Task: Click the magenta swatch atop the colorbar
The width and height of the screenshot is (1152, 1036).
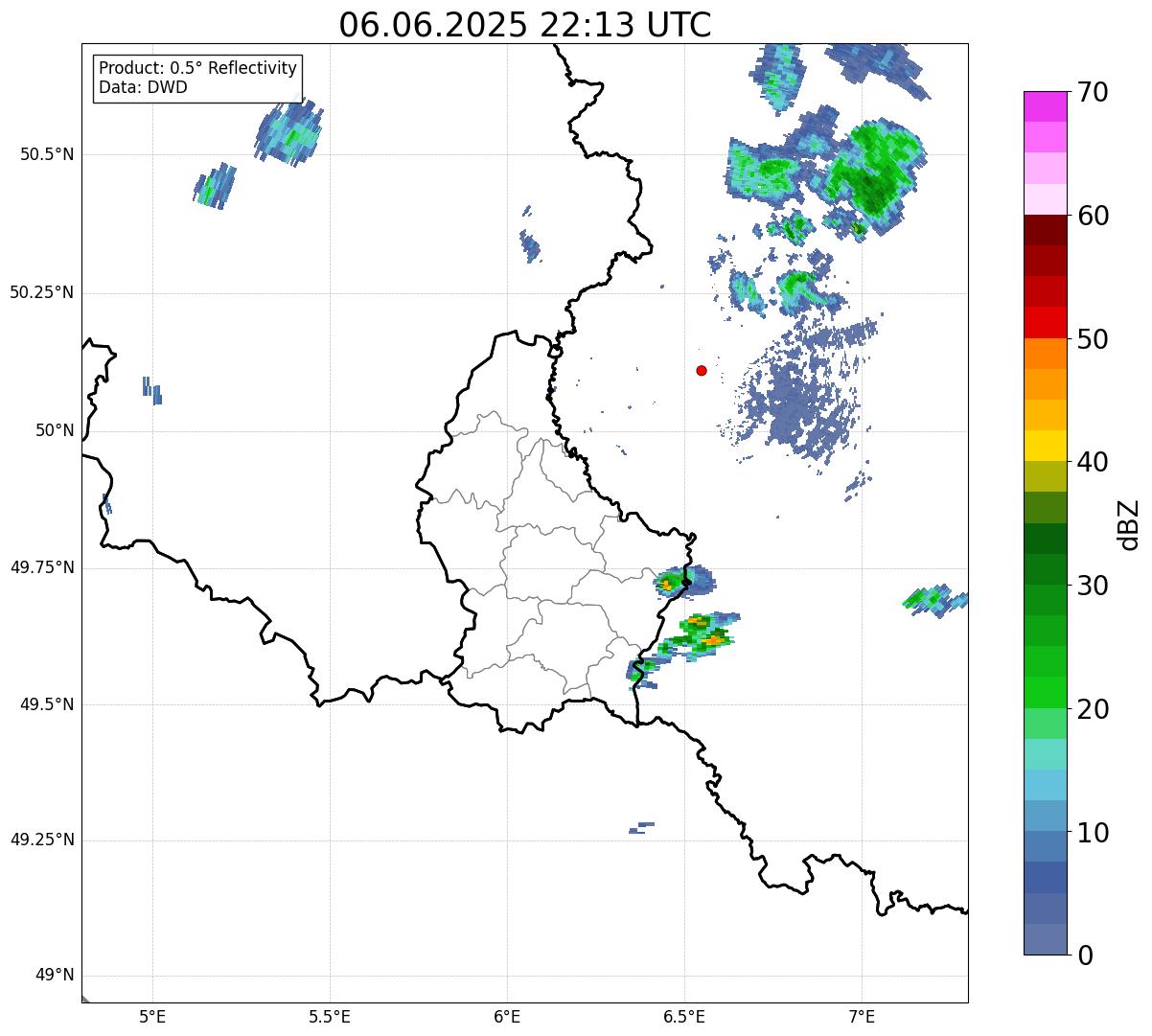Action: pyautogui.click(x=1045, y=106)
